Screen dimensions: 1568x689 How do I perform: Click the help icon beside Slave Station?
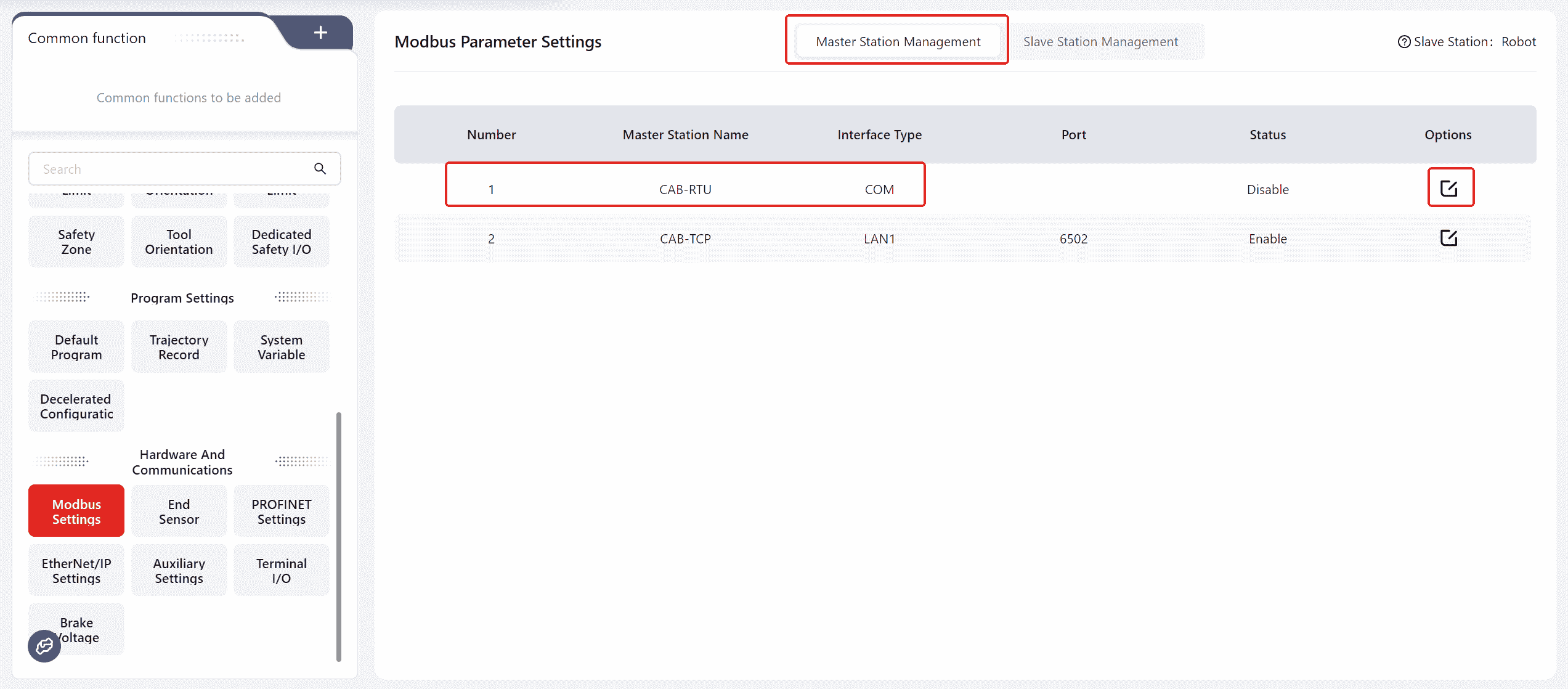(1404, 42)
